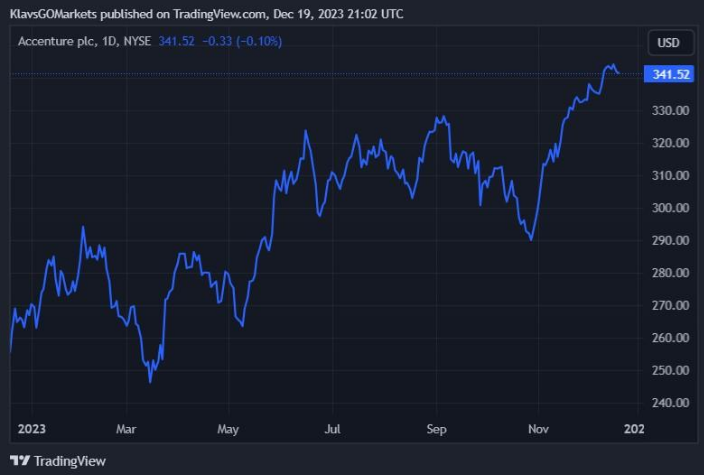This screenshot has height=475, width=704.
Task: Open the TradingView brand link
Action: point(58,461)
